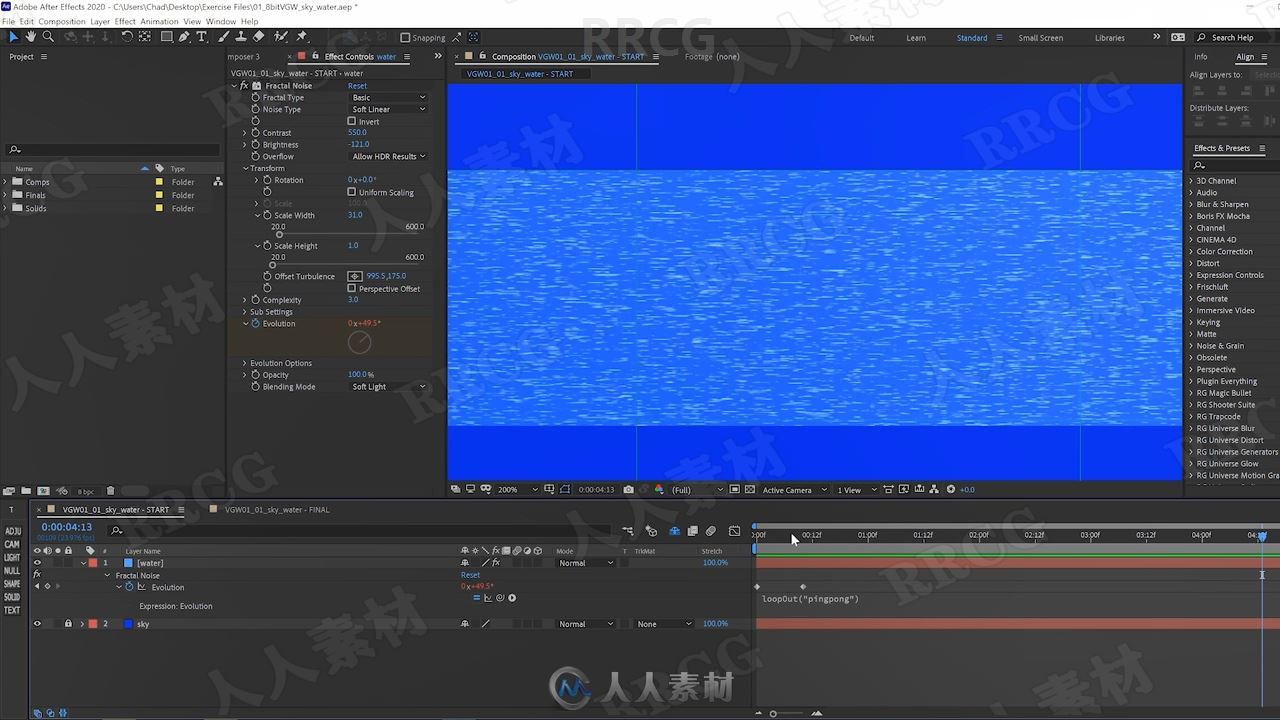Open the Noise Type dropdown
The width and height of the screenshot is (1280, 720).
click(388, 110)
